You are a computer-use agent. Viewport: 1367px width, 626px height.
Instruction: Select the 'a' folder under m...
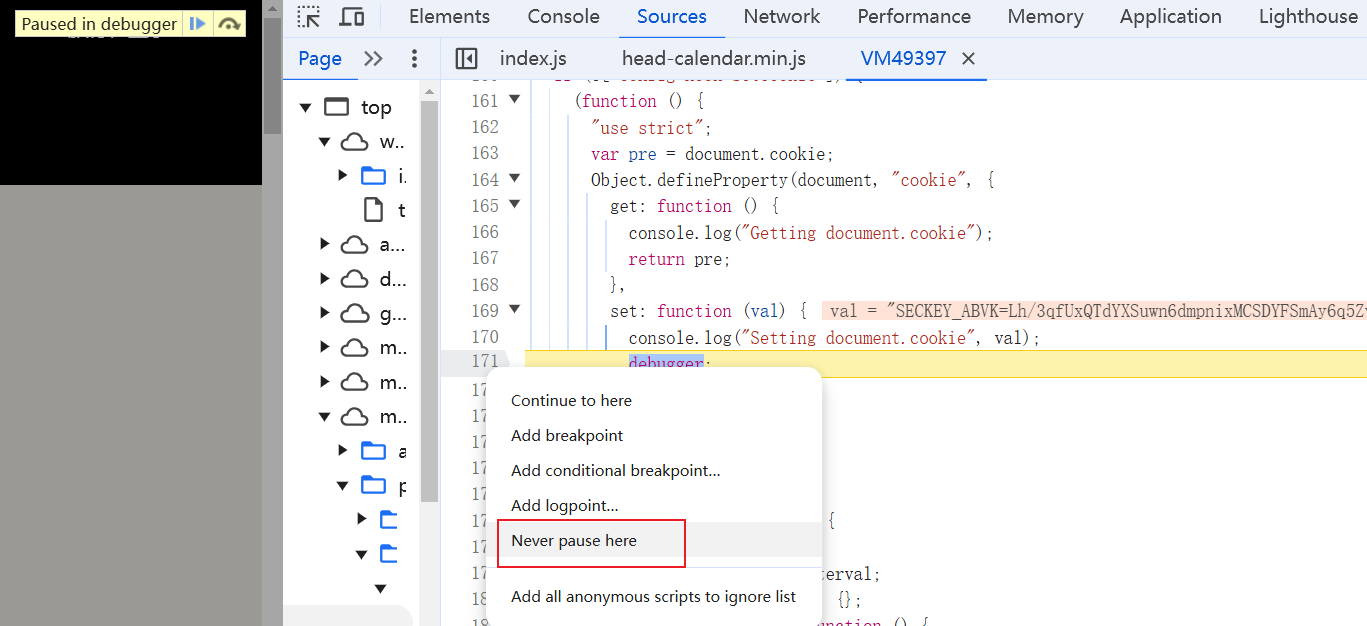(374, 451)
